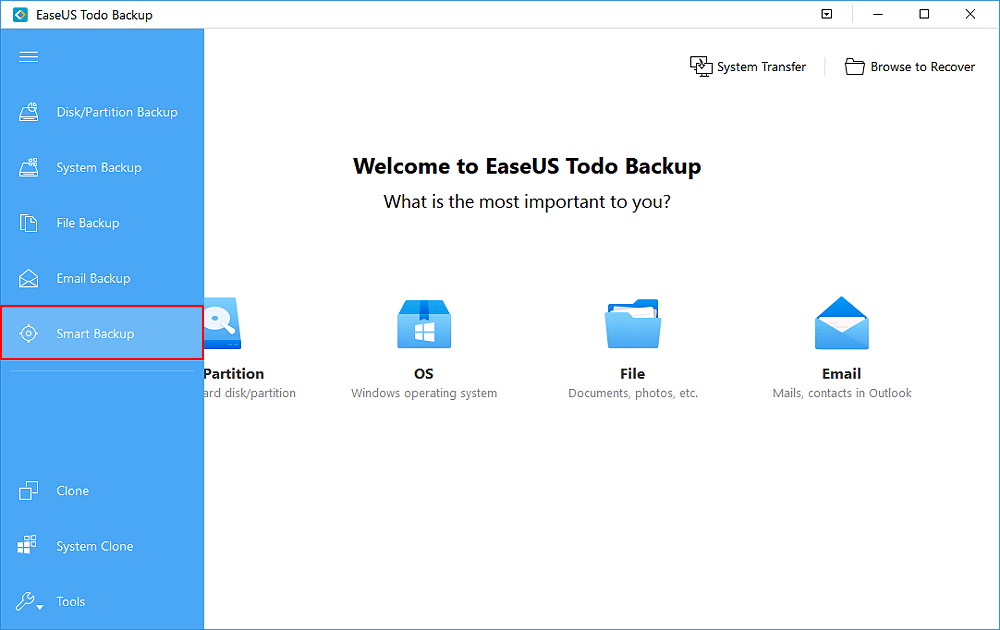The width and height of the screenshot is (1000, 630).
Task: Select Smart Backup label in sidebar
Action: (x=95, y=333)
